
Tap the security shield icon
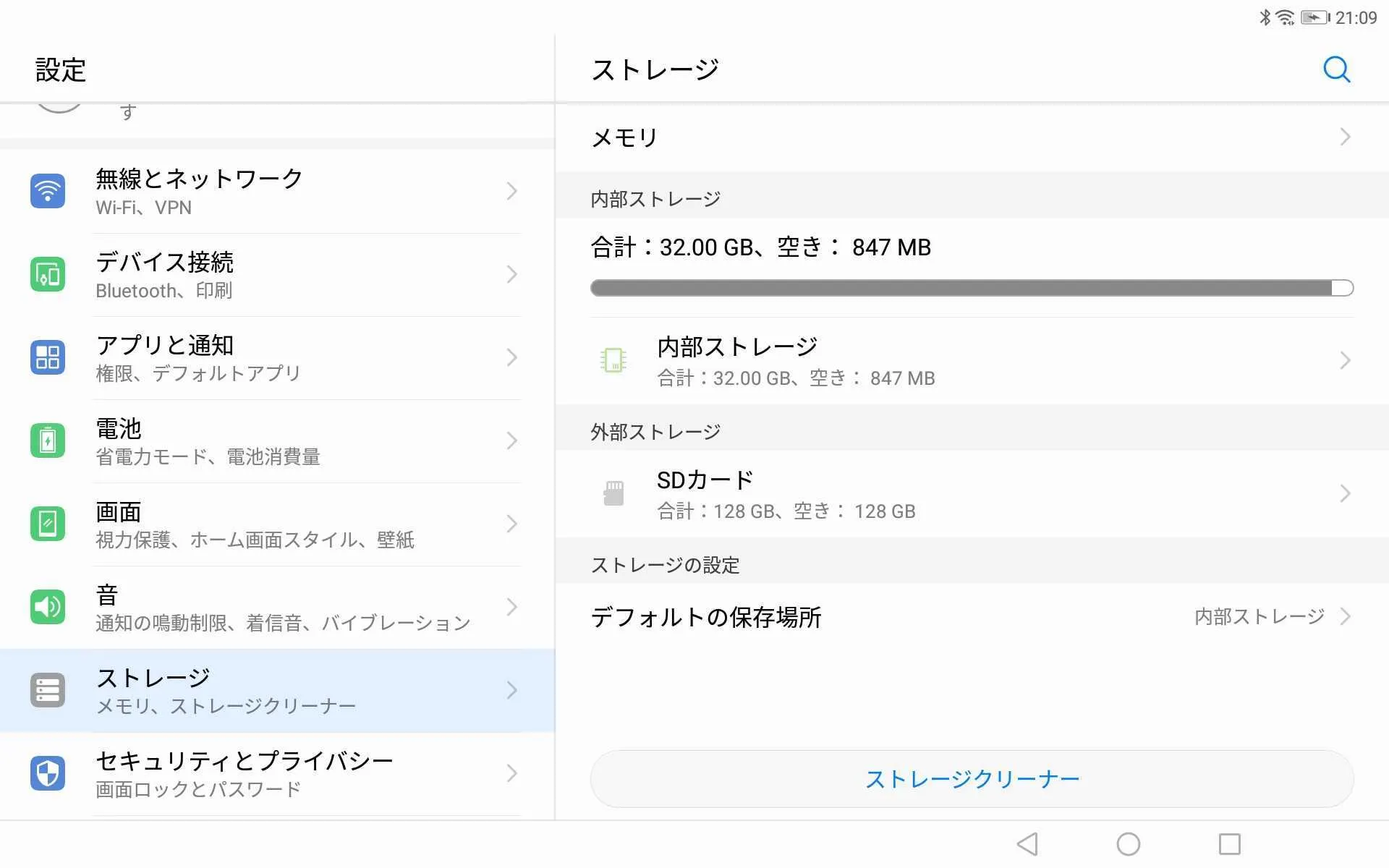(48, 773)
